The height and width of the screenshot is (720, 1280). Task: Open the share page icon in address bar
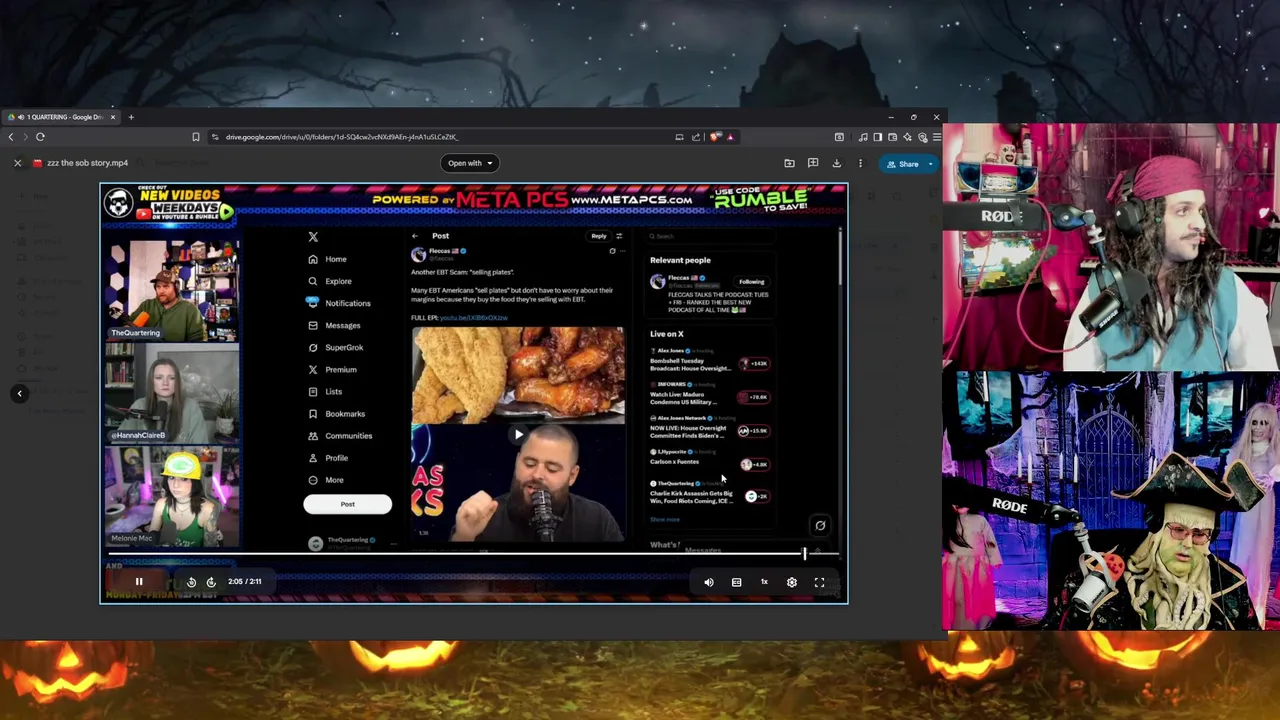coord(696,137)
